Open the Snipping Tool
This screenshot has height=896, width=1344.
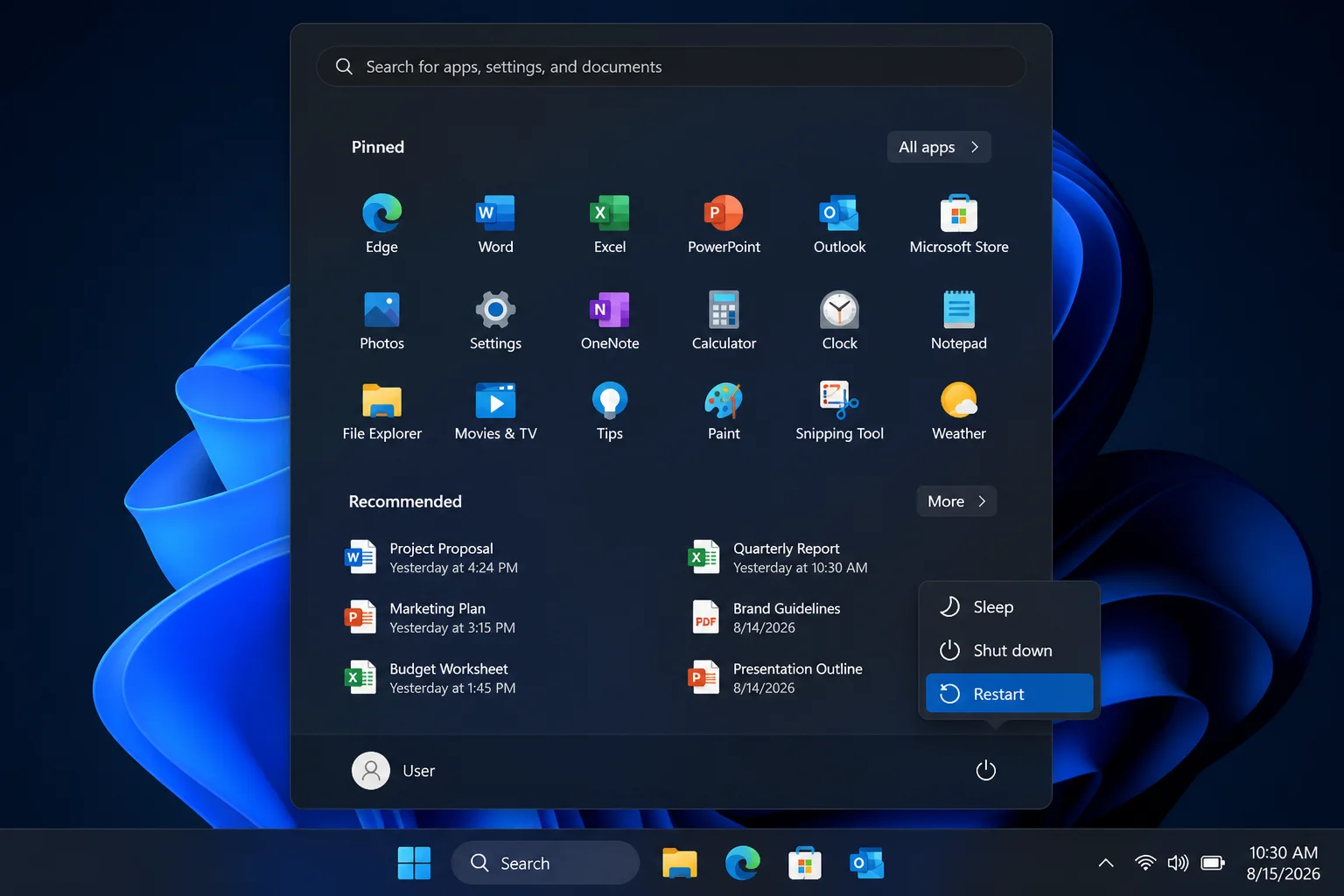(x=839, y=411)
